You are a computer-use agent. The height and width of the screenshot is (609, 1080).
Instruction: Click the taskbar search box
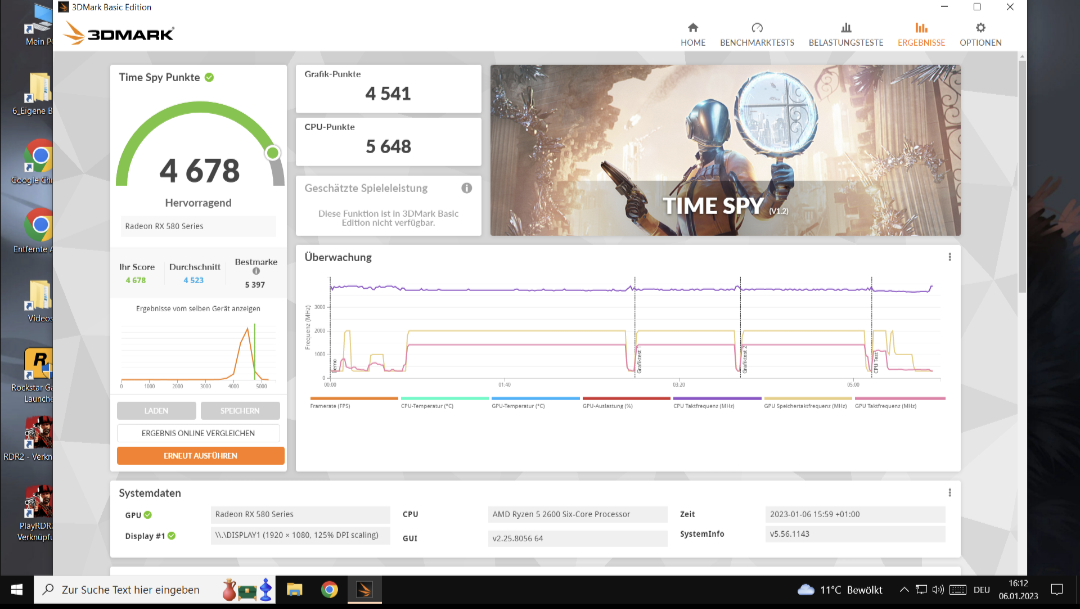tap(155, 590)
